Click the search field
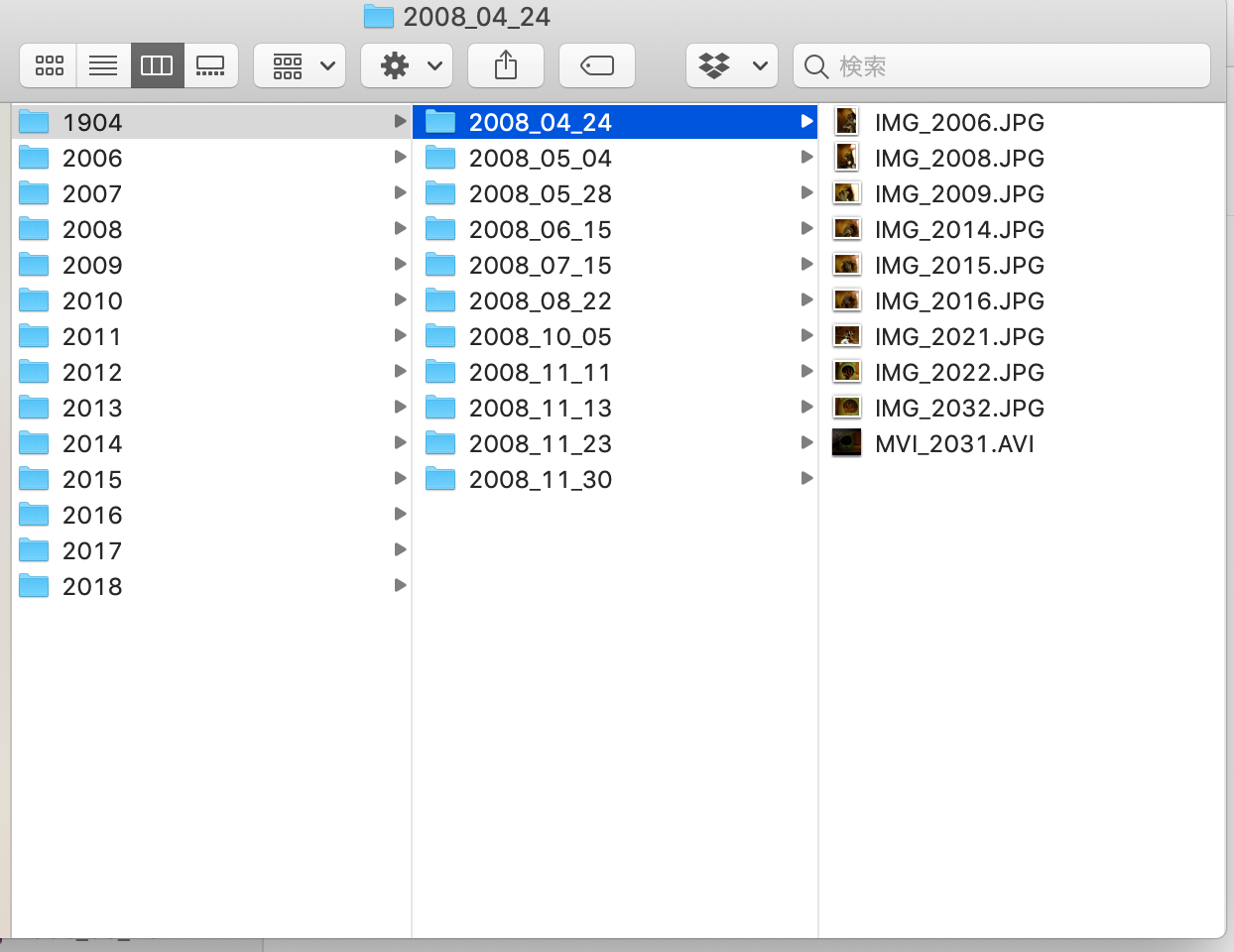This screenshot has width=1234, height=952. click(x=1012, y=66)
